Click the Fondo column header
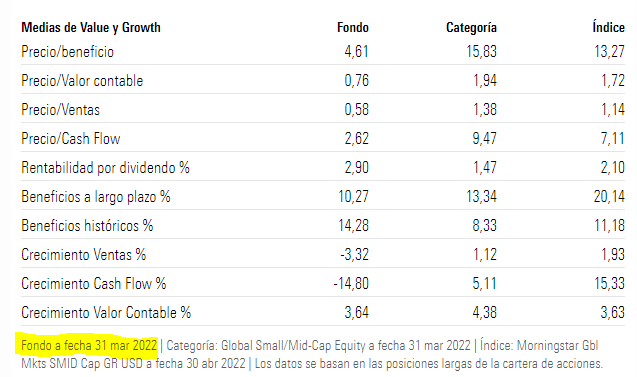The image size is (637, 377). (x=353, y=27)
